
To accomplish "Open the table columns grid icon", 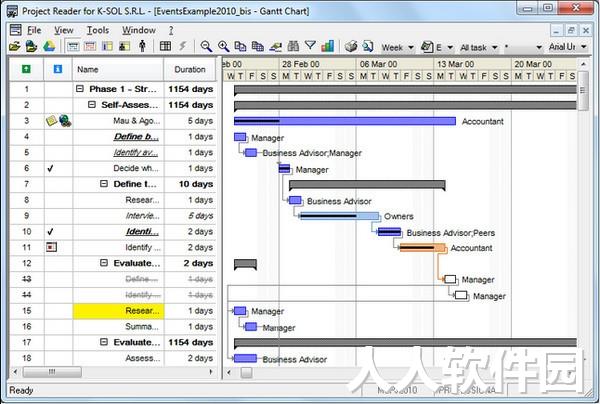I will pos(165,46).
